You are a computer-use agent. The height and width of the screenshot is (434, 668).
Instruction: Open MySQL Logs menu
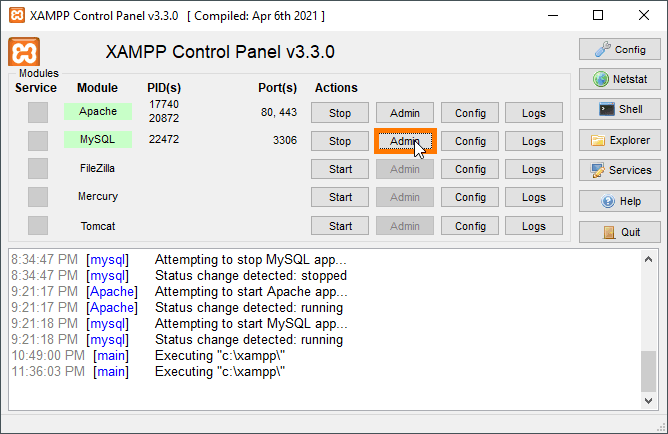point(534,141)
